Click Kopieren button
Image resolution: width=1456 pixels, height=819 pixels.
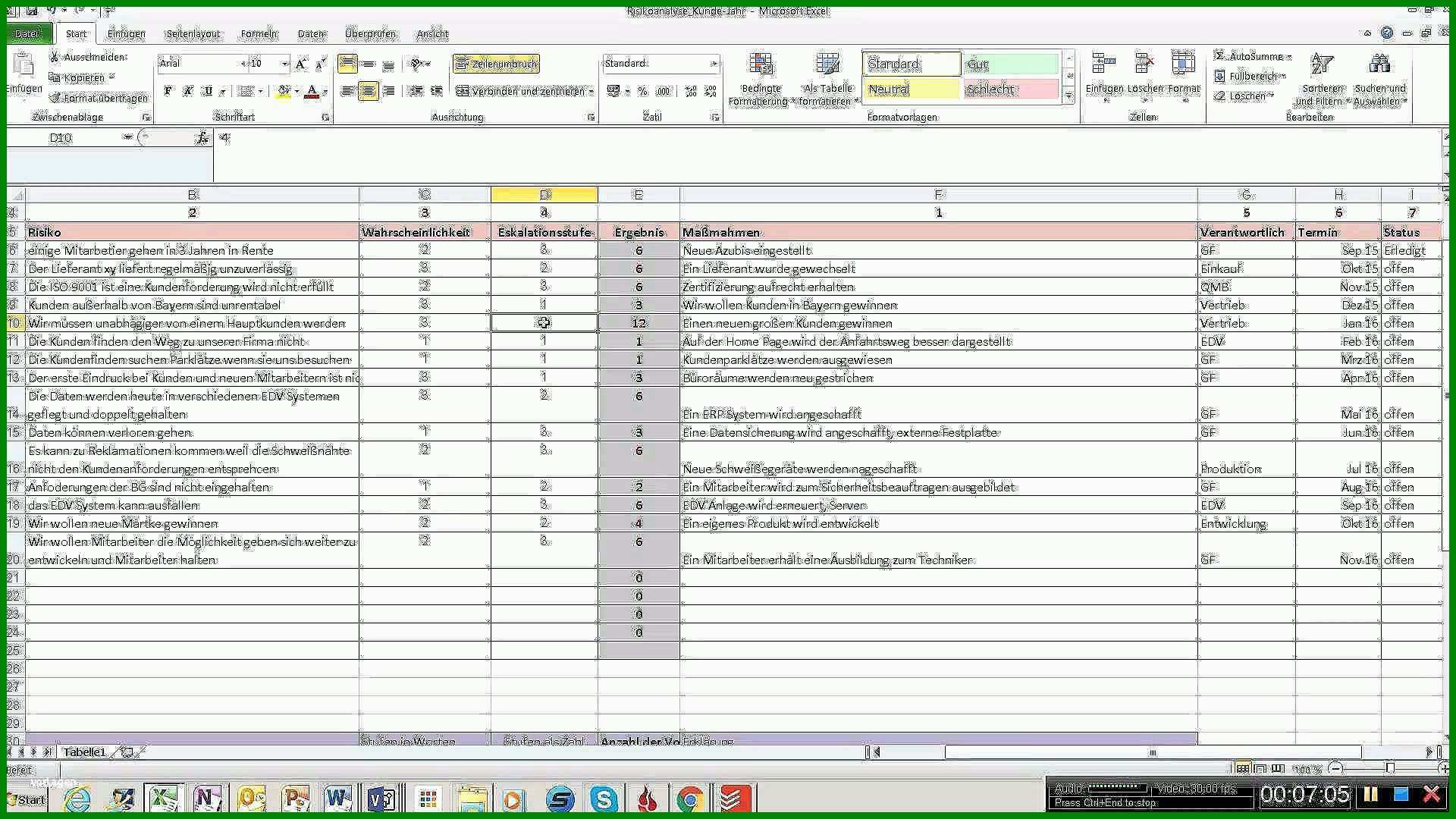(x=82, y=77)
